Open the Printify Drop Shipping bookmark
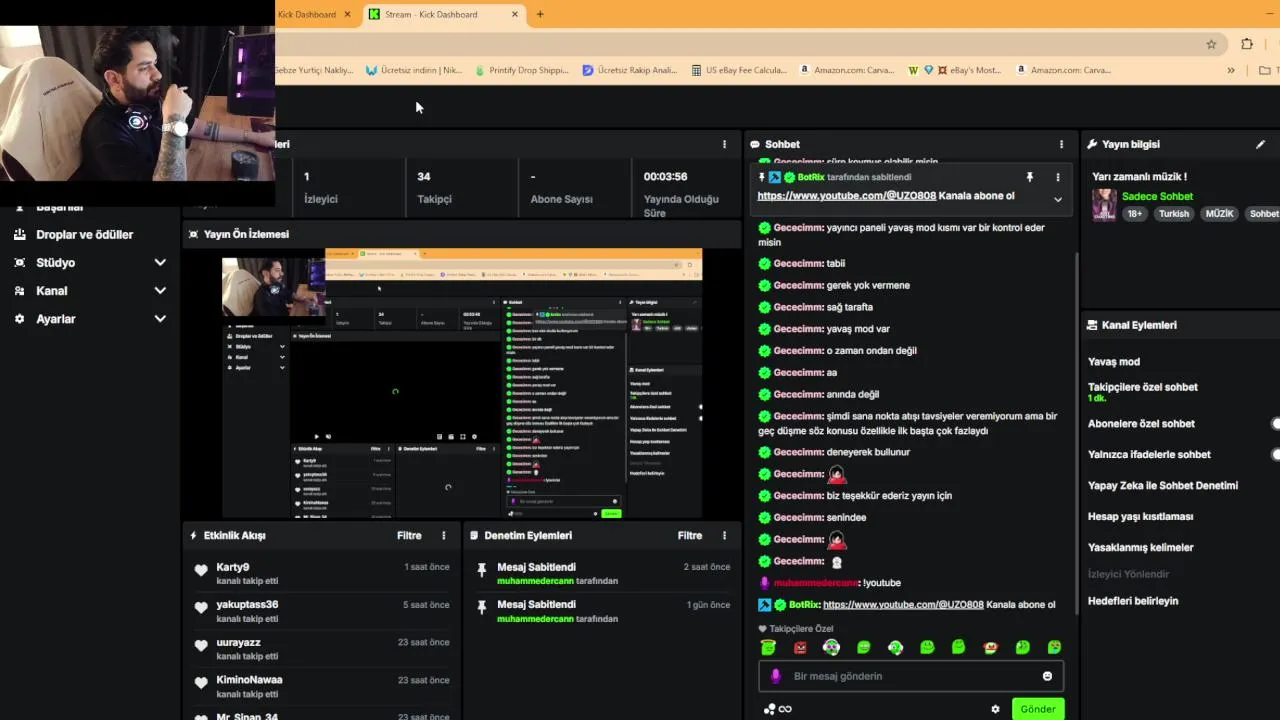 (522, 70)
